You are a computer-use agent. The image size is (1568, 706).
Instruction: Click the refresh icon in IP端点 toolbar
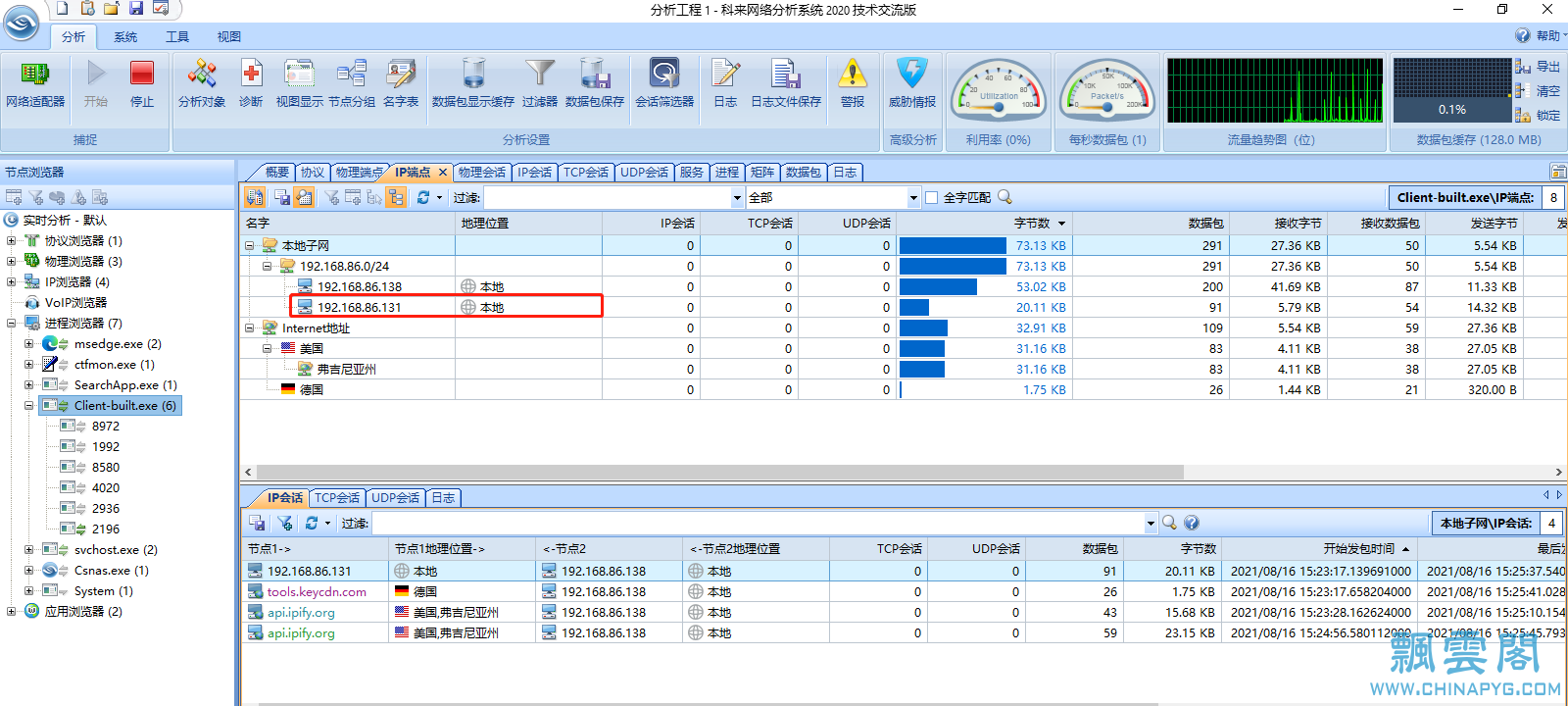(x=423, y=197)
